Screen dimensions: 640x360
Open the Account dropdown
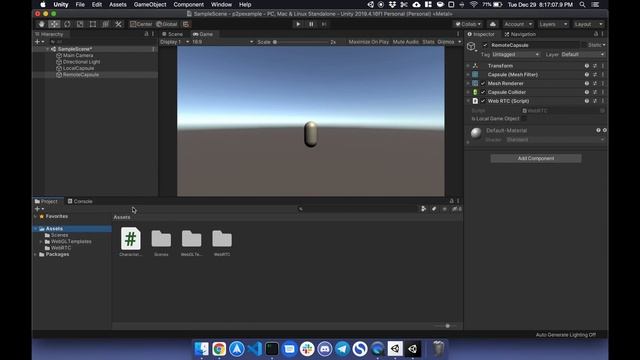518,24
